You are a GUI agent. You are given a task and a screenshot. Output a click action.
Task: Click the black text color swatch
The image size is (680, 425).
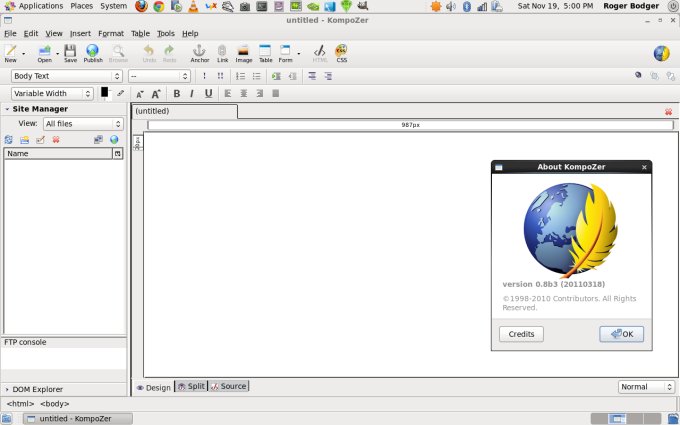(104, 92)
